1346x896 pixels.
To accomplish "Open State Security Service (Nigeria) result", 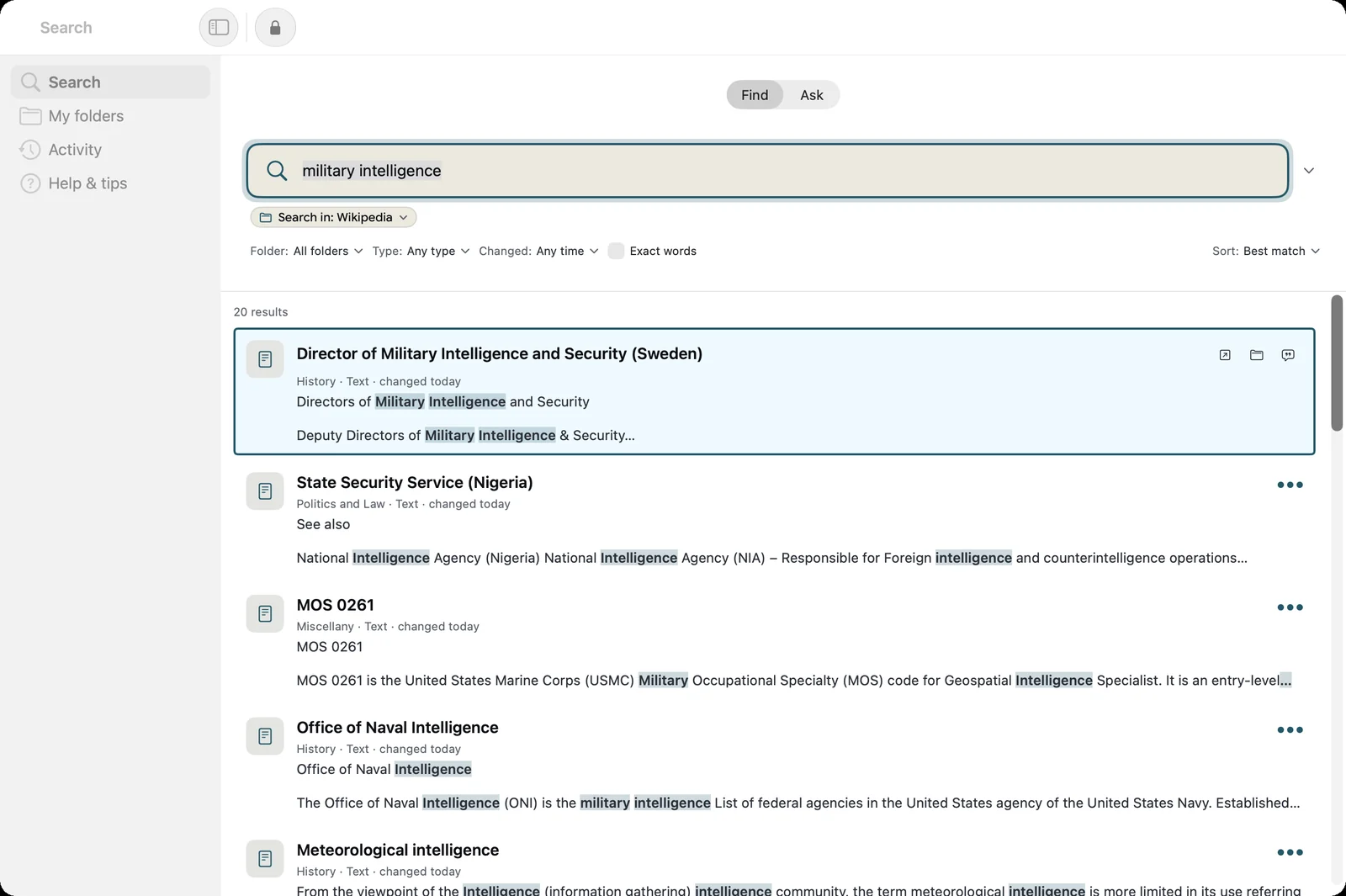I will click(x=415, y=482).
